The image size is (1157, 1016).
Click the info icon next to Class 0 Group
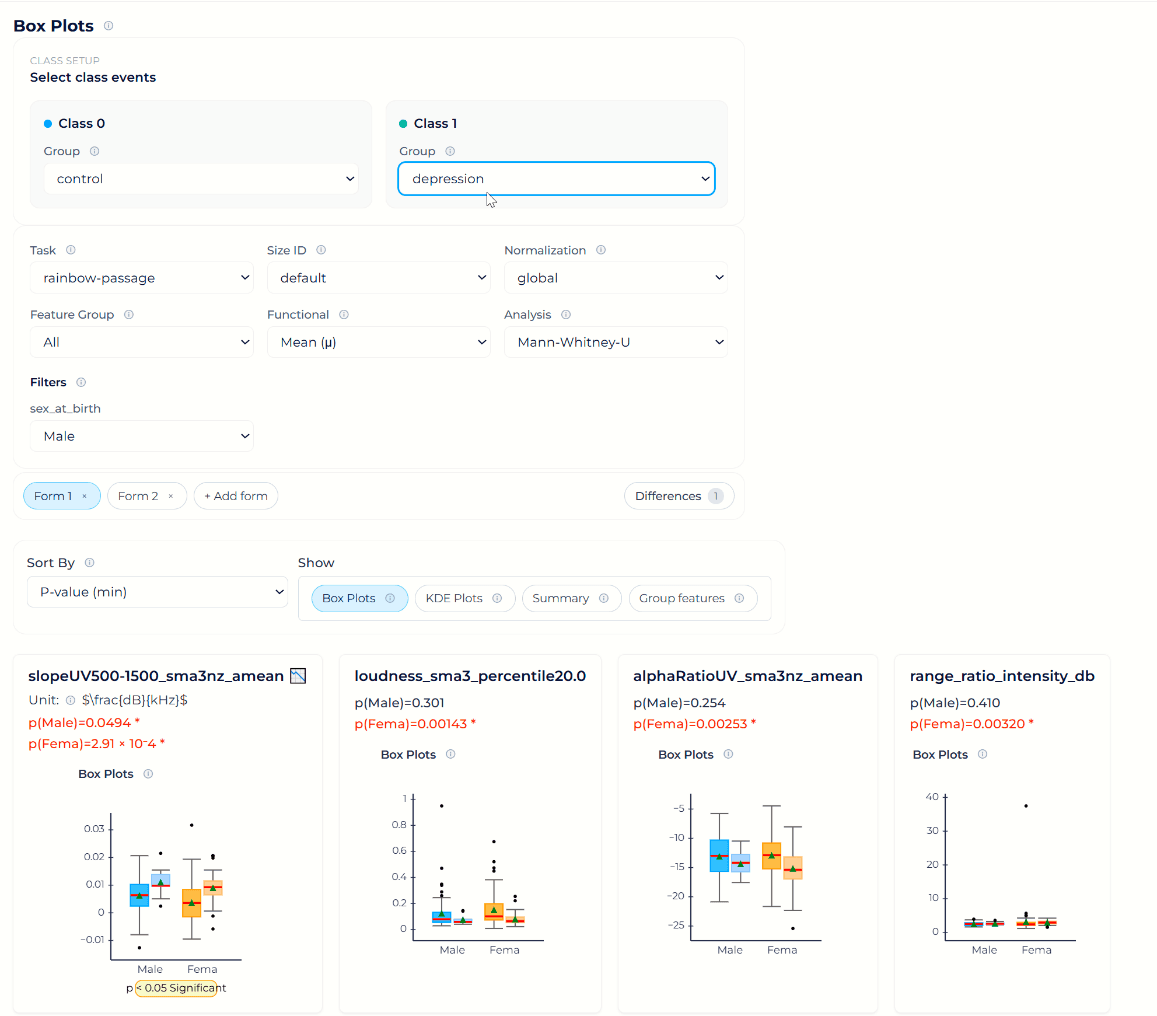94,151
